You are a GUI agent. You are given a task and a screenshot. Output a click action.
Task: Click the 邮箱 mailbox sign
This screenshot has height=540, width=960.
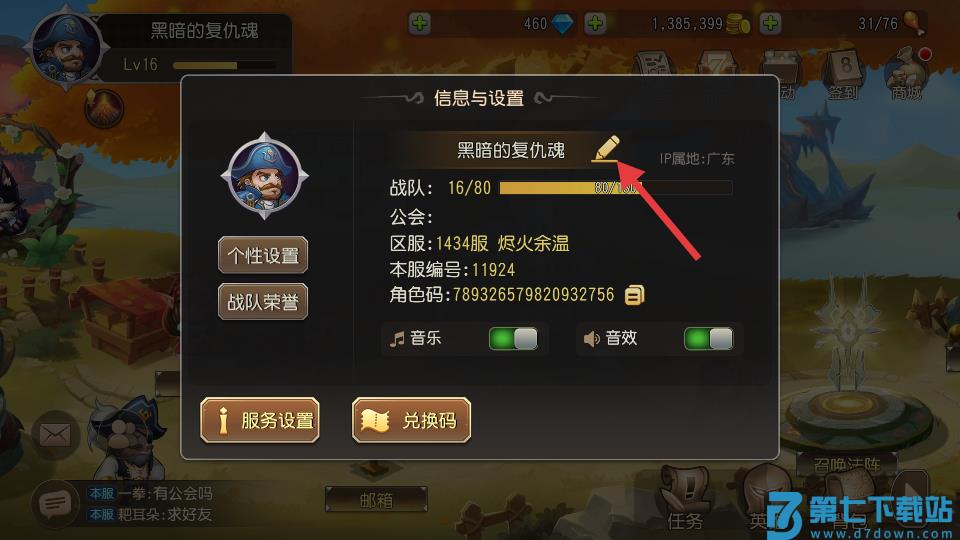pos(376,500)
